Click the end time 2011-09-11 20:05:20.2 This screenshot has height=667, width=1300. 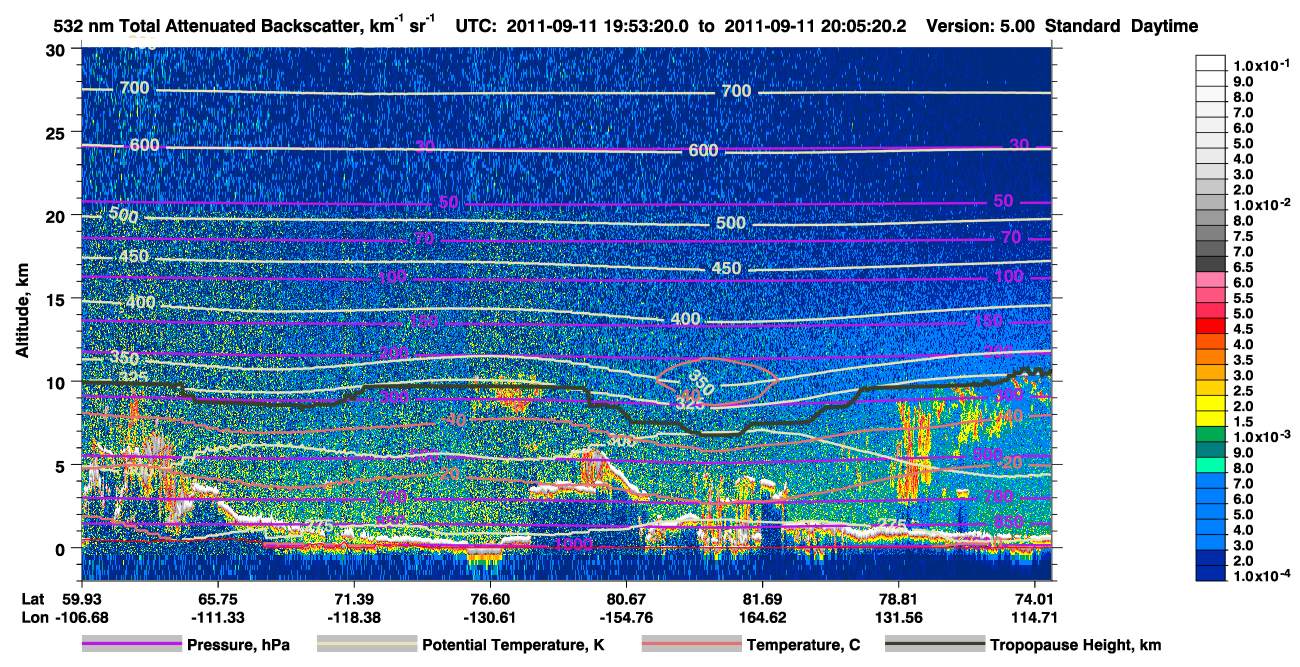(x=816, y=26)
